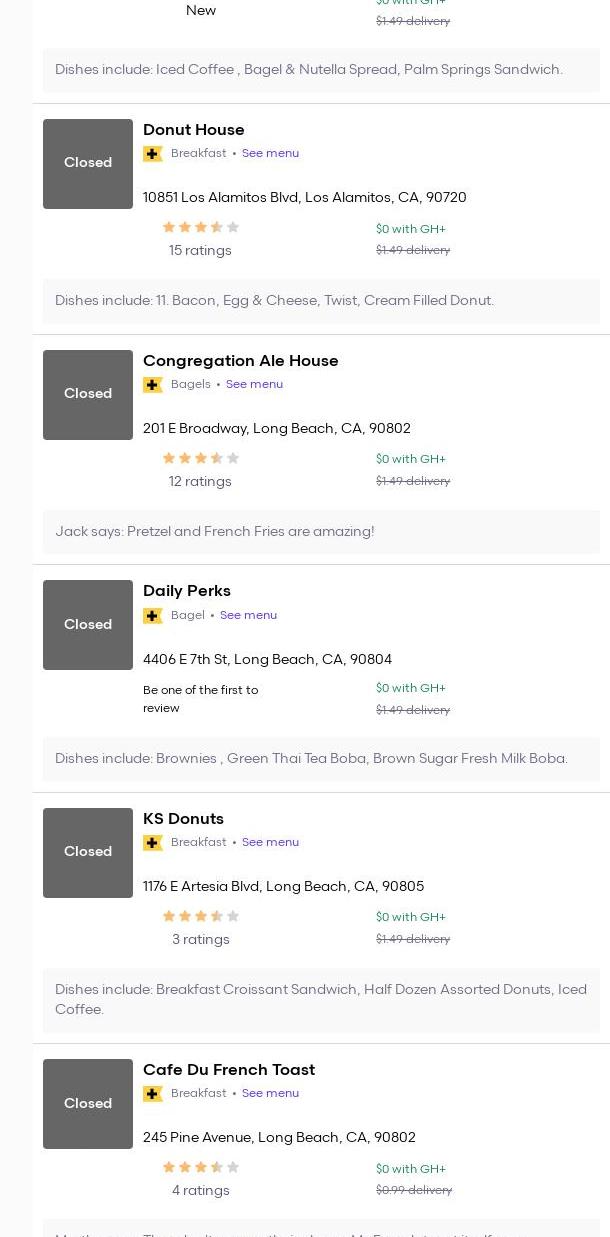
Task: Open See menu link for KS Donuts
Action: pyautogui.click(x=270, y=843)
